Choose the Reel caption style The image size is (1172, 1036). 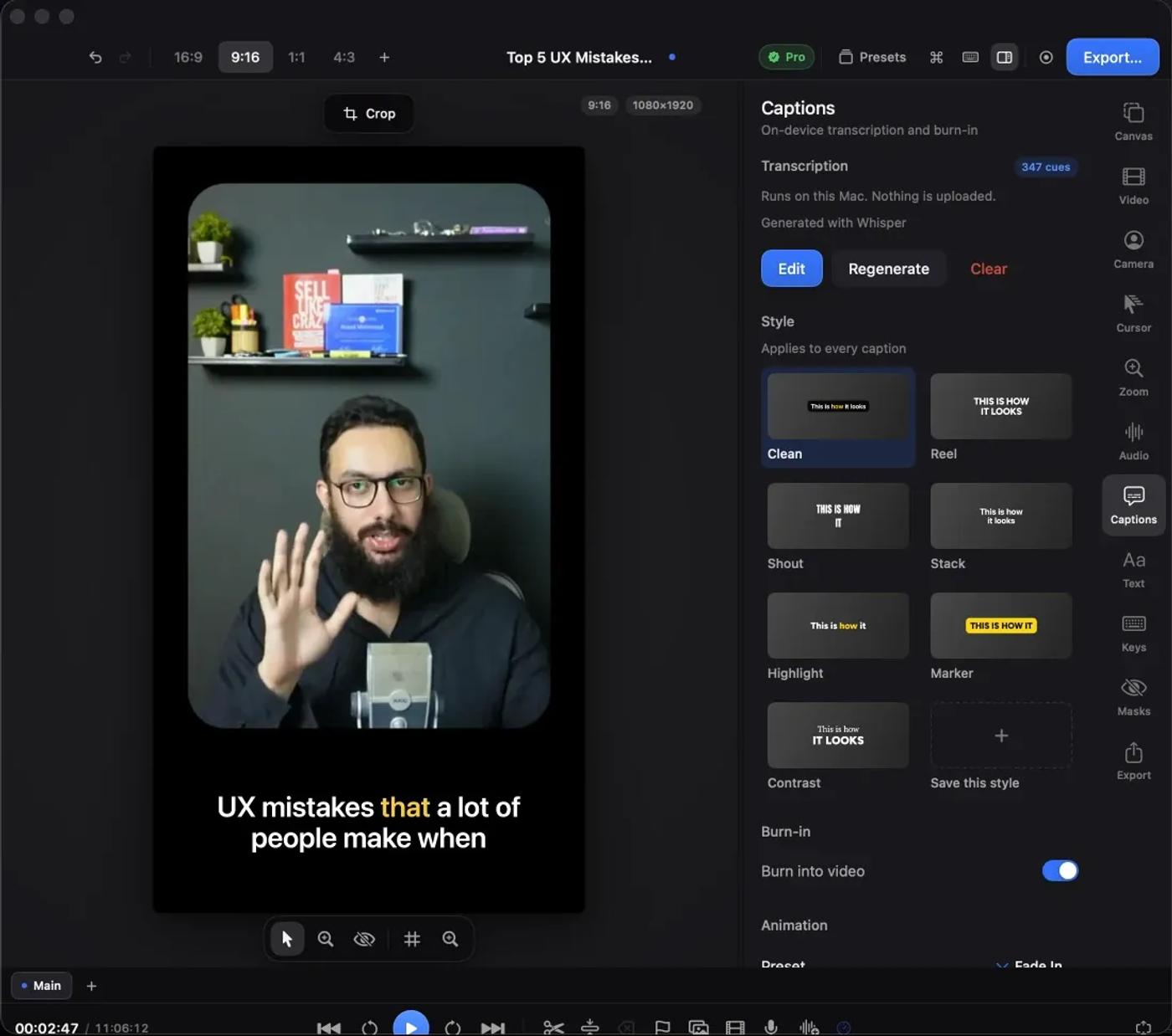pyautogui.click(x=1000, y=418)
